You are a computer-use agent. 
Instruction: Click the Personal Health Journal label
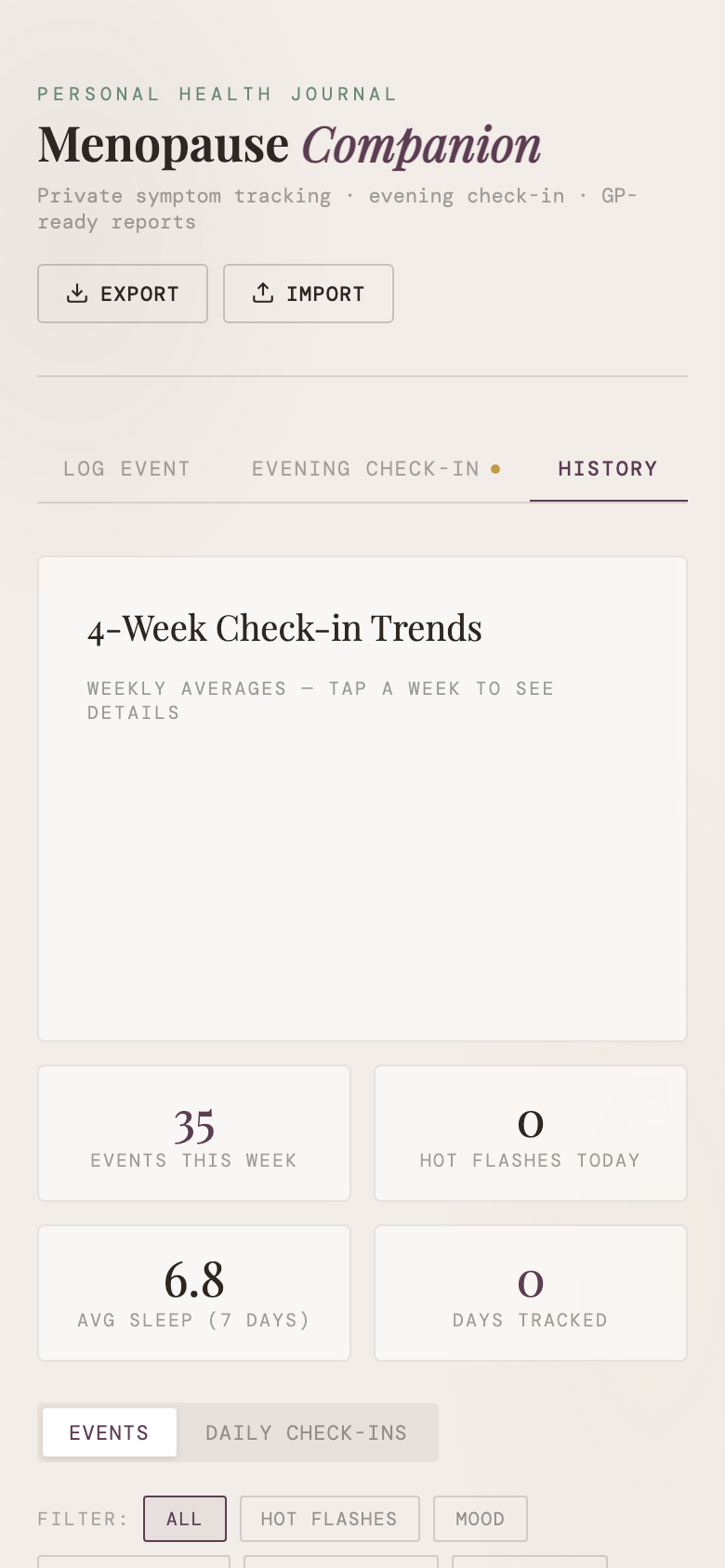(x=217, y=93)
